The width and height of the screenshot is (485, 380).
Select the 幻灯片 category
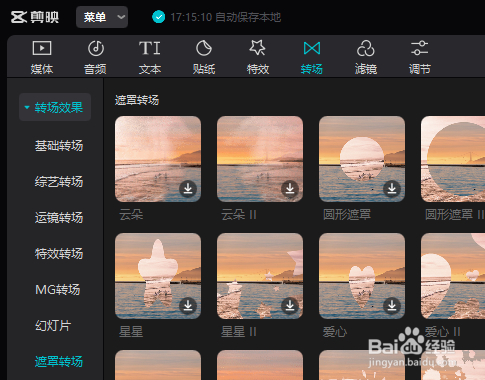[53, 326]
